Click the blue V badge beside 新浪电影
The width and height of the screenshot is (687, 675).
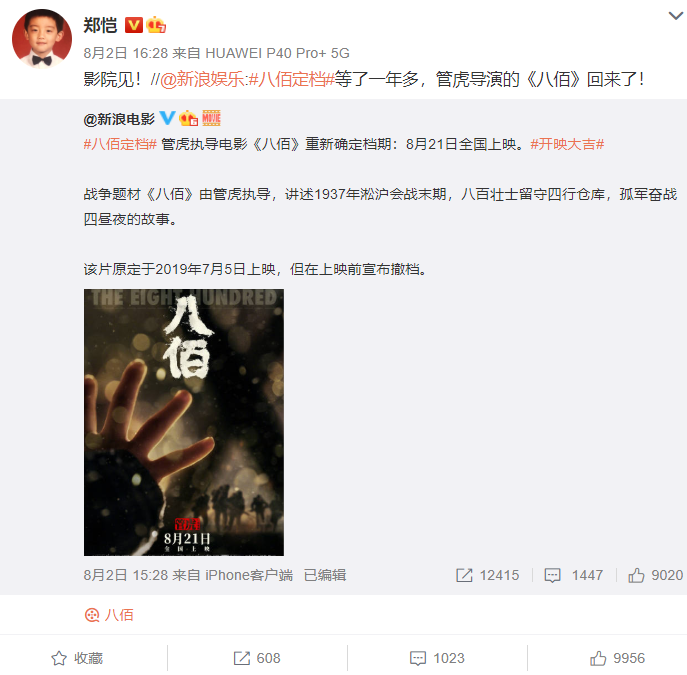coord(167,118)
